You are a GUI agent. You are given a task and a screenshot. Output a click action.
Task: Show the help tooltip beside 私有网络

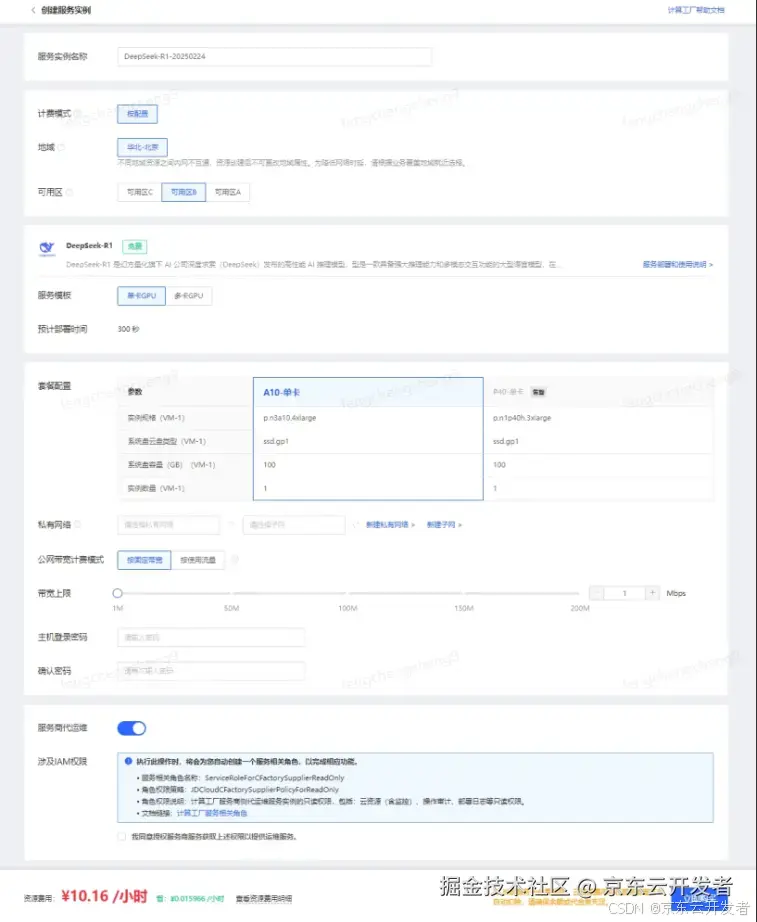(x=78, y=525)
